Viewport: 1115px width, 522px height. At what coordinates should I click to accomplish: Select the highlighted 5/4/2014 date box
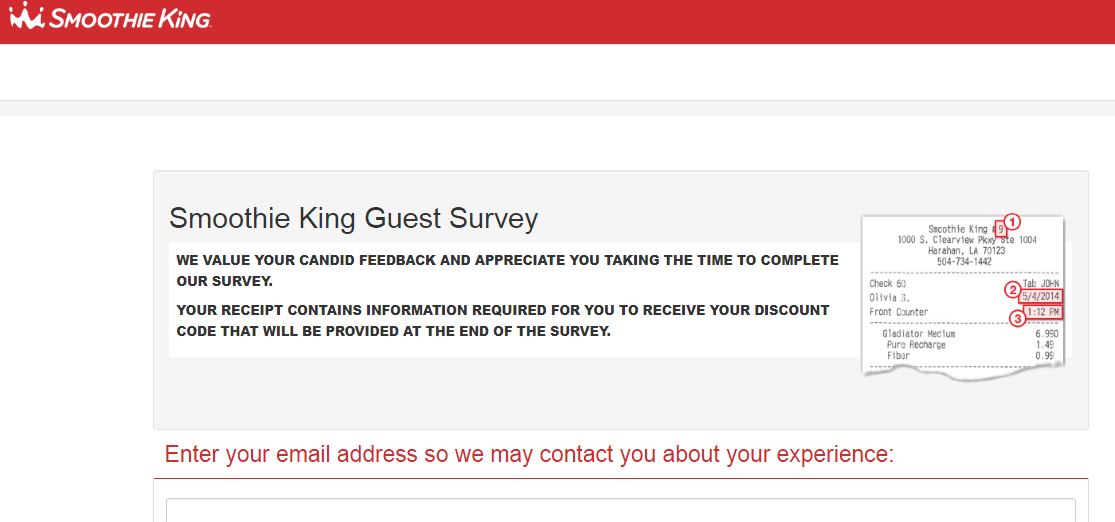[x=1041, y=297]
